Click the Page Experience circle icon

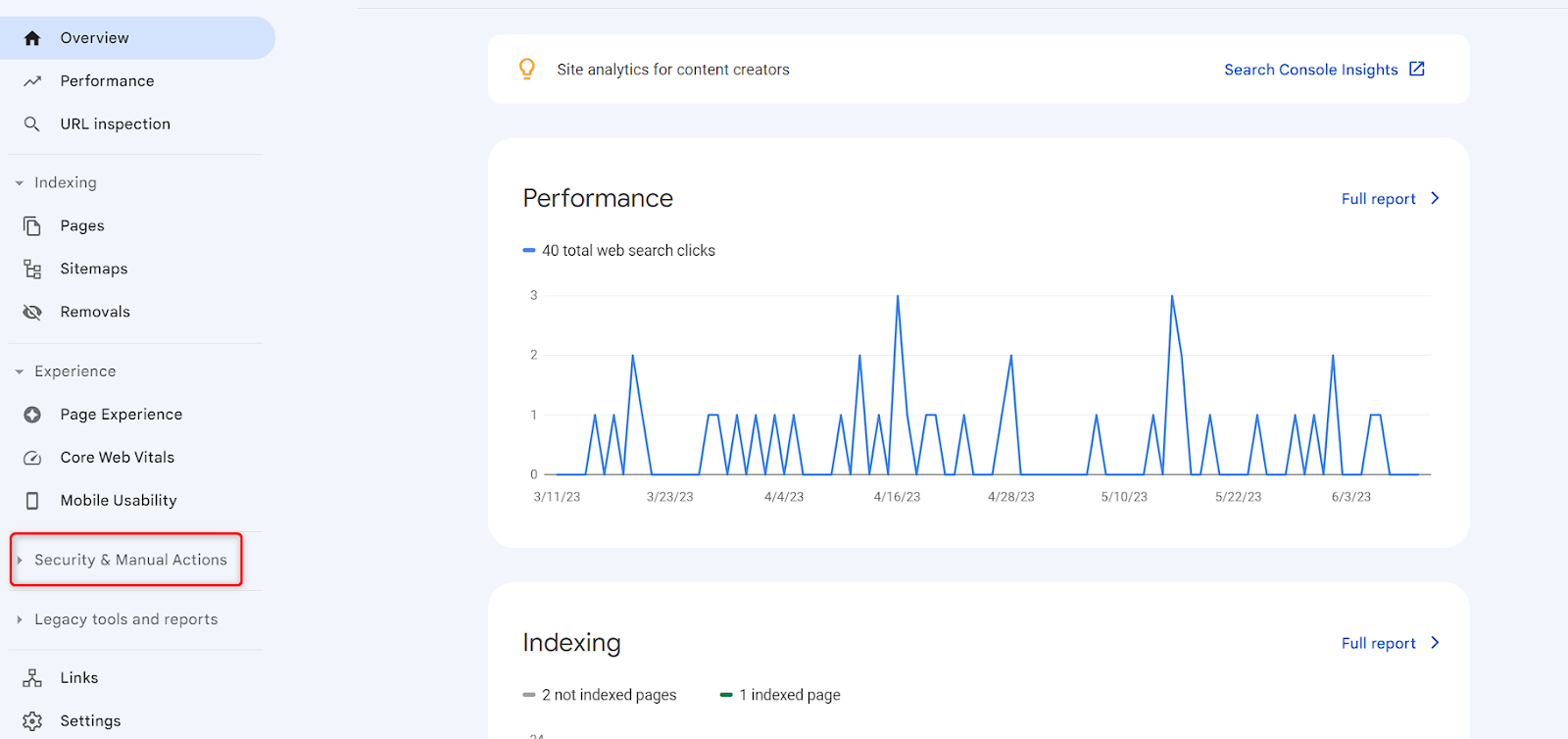click(32, 415)
